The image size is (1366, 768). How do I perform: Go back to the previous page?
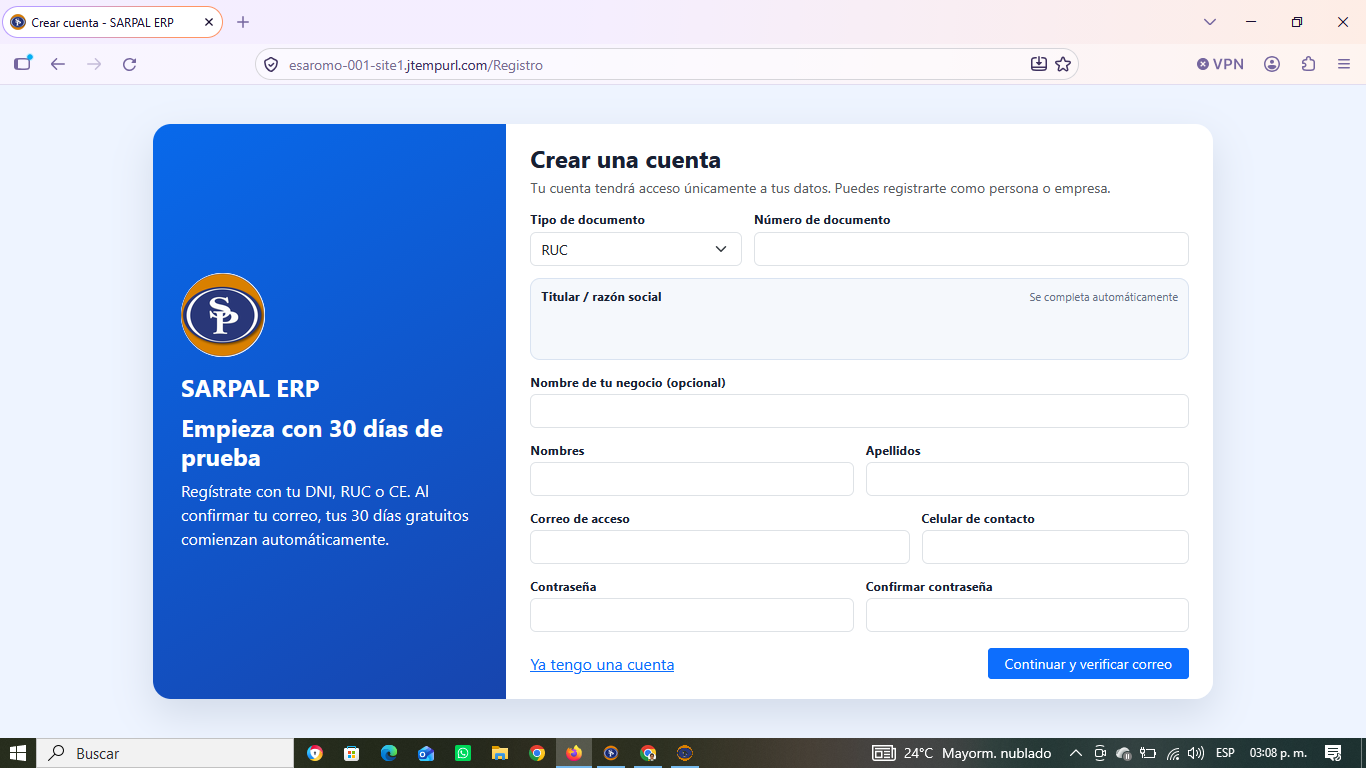(x=58, y=64)
